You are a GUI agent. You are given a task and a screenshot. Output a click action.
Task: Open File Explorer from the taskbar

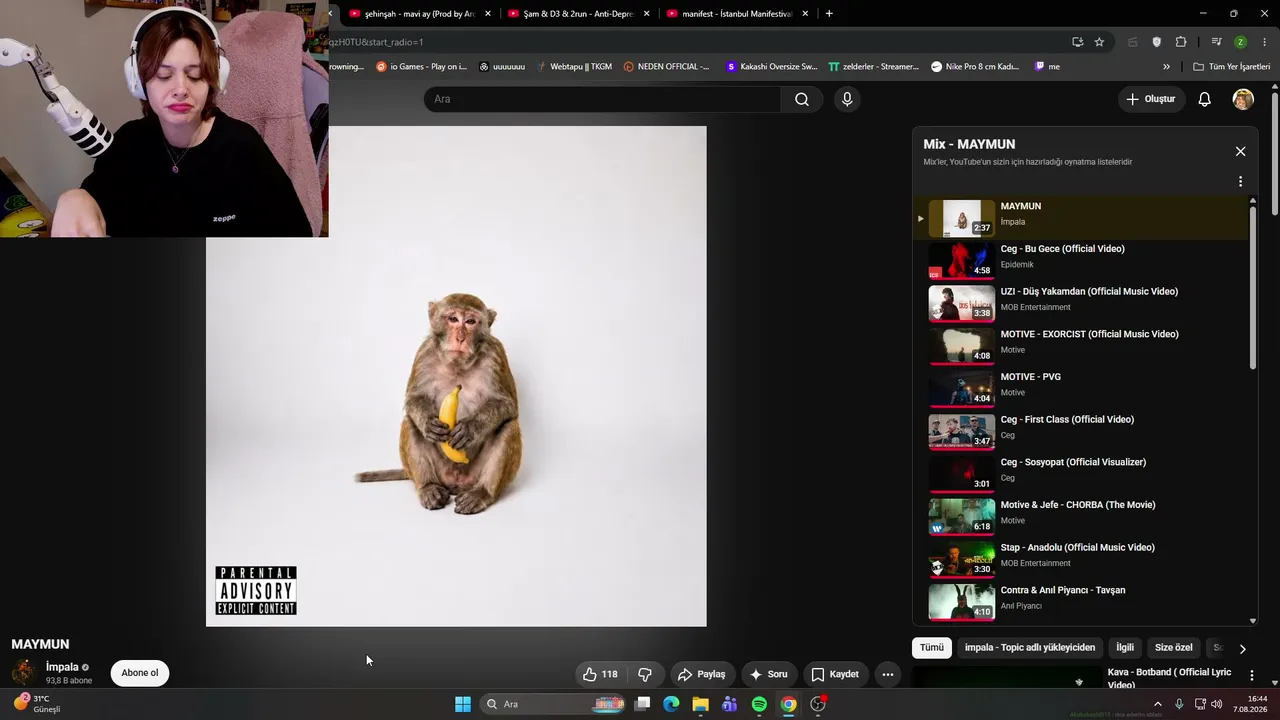point(700,704)
